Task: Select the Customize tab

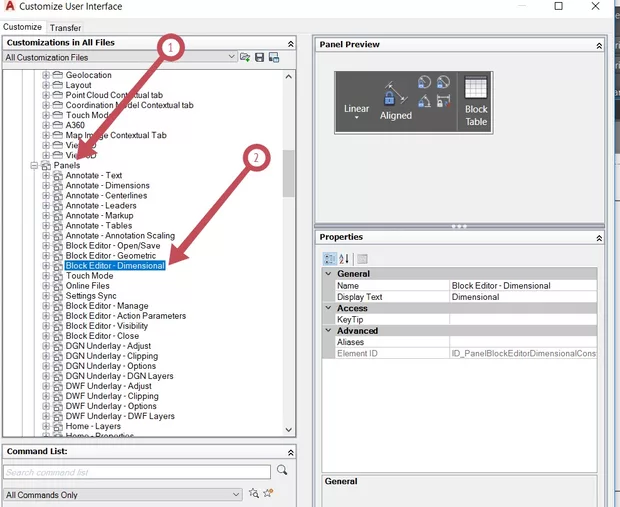Action: point(22,28)
